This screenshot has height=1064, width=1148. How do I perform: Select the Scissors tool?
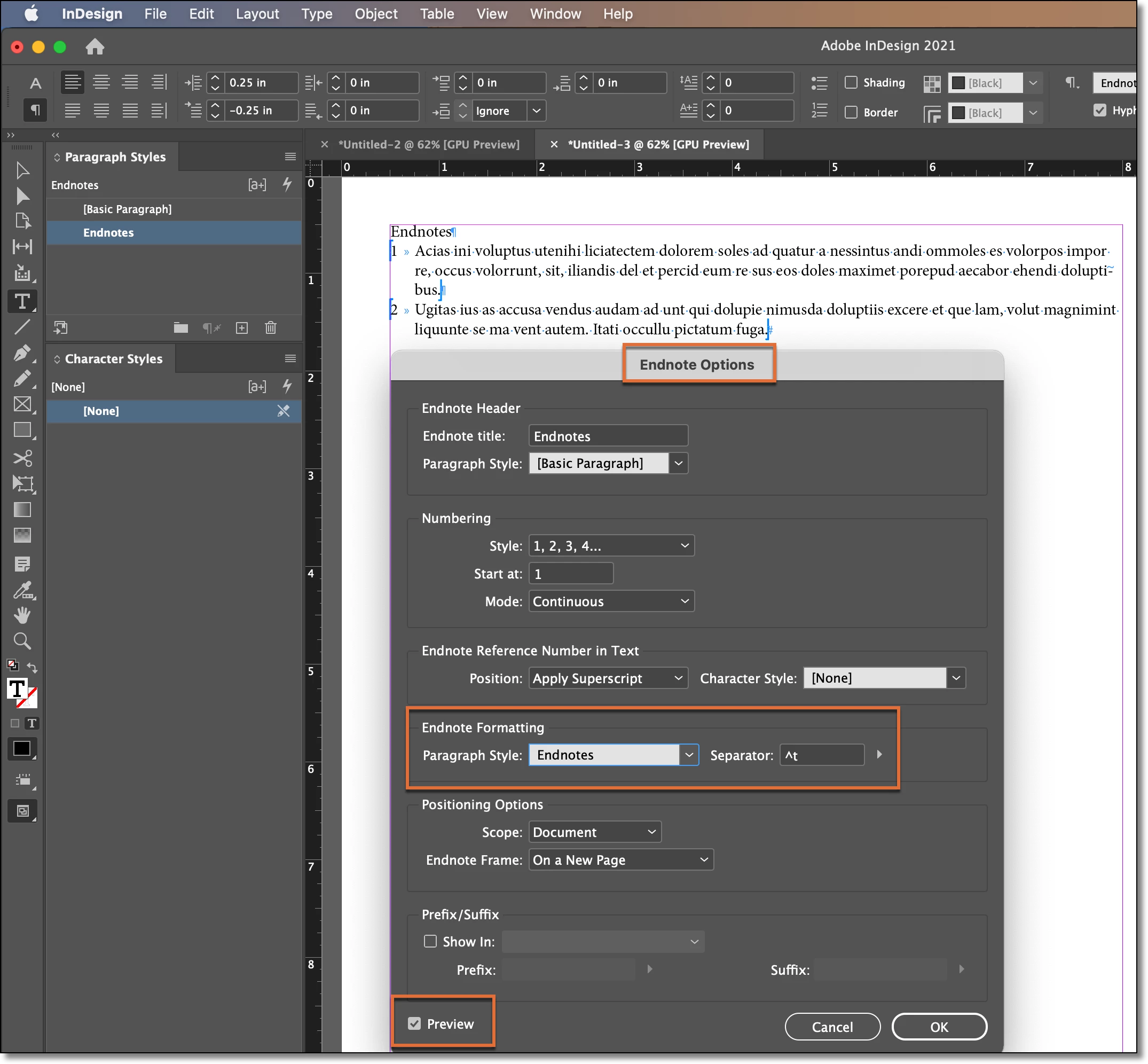coord(22,458)
